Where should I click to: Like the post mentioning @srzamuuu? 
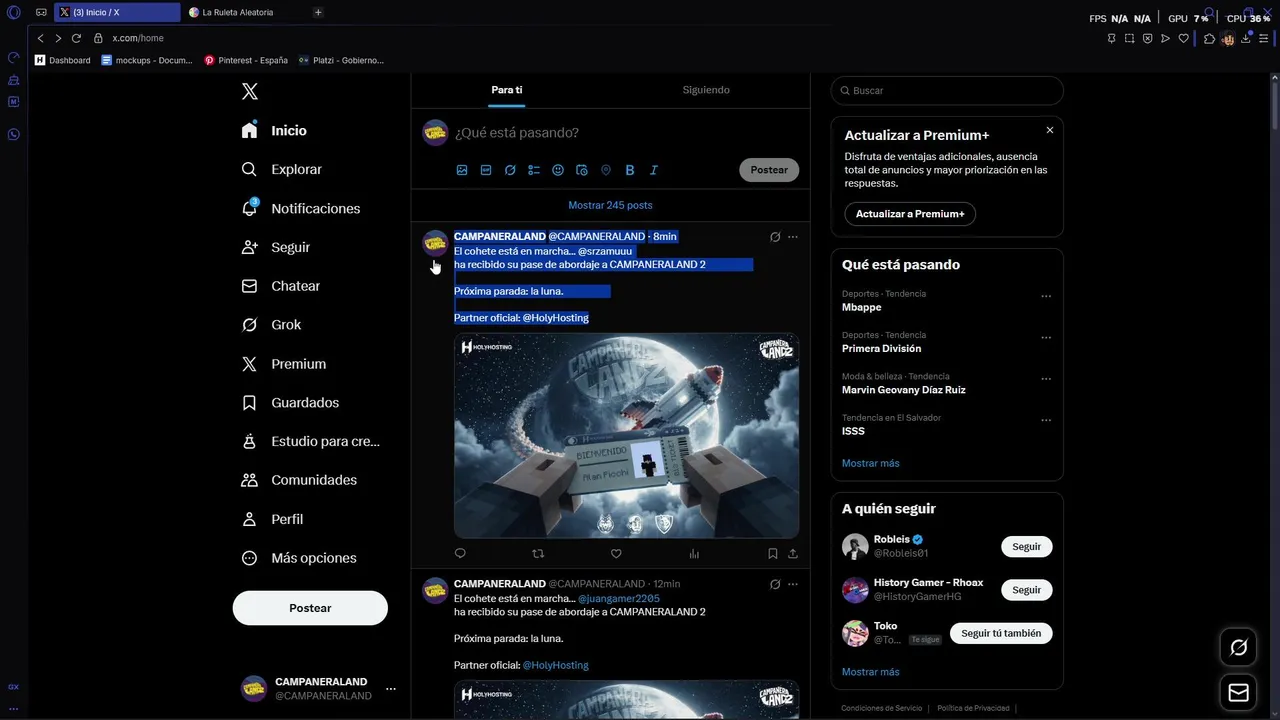[616, 553]
